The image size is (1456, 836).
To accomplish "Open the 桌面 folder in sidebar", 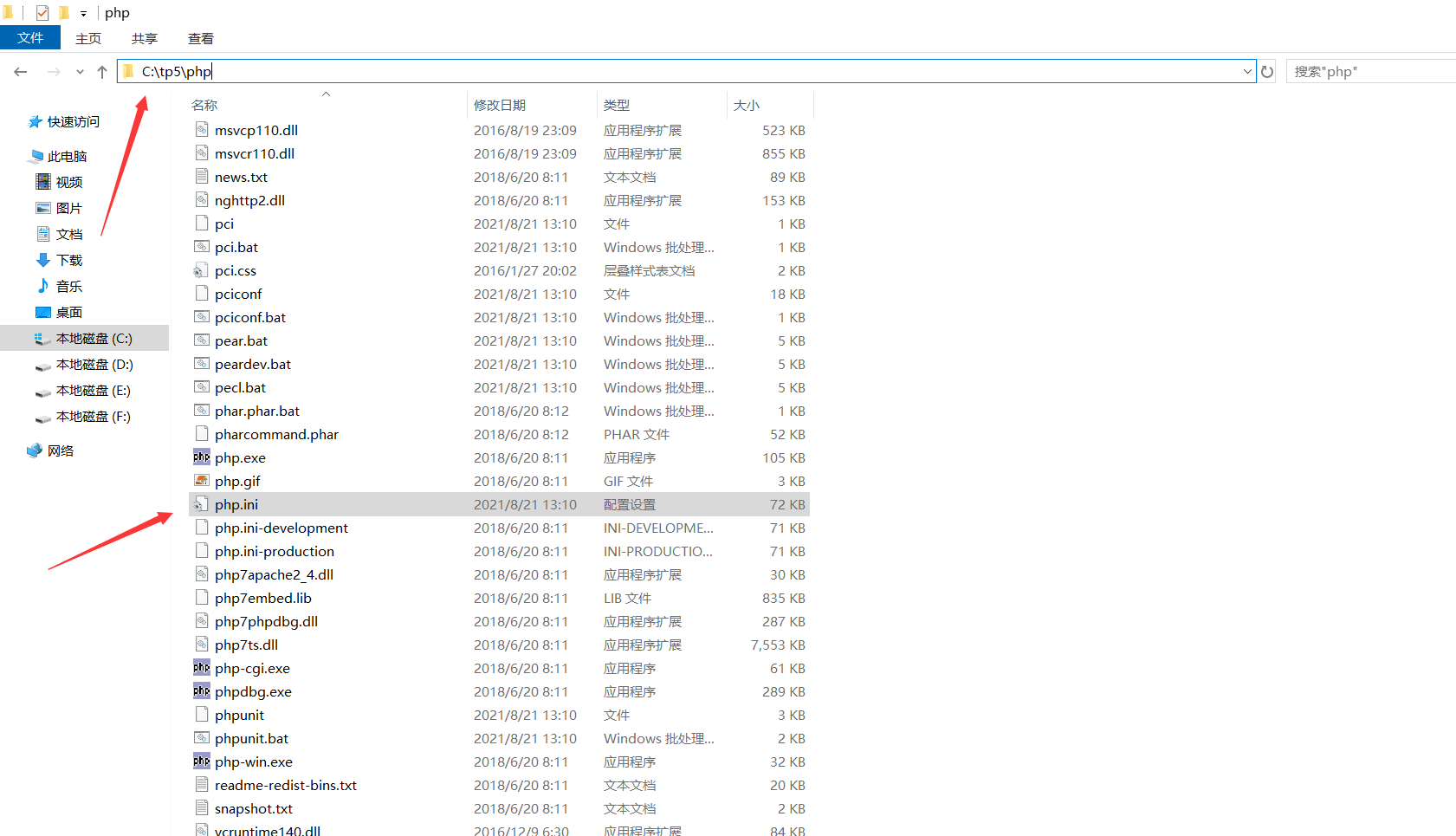I will click(59, 312).
